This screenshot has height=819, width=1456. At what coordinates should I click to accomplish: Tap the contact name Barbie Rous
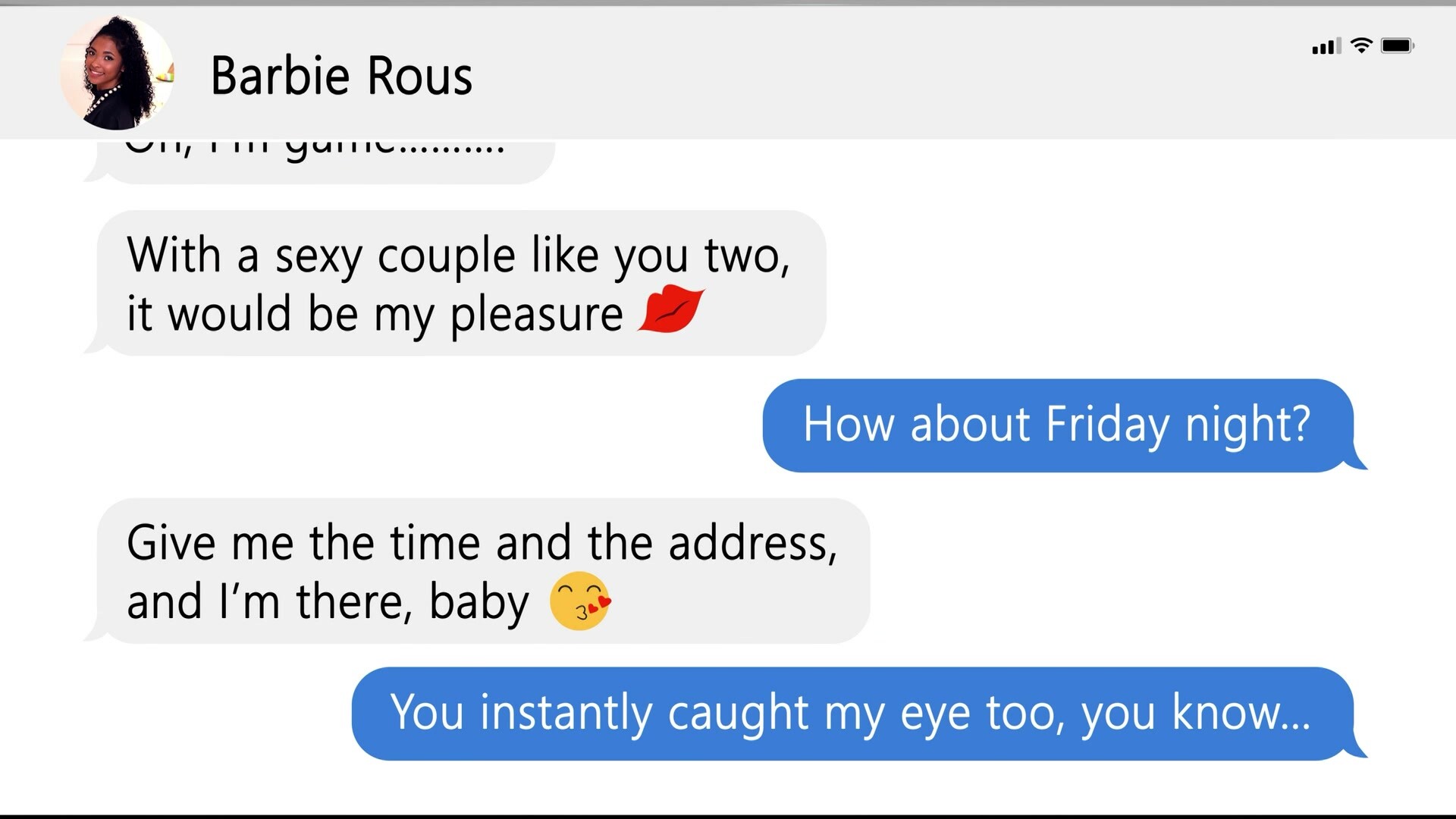click(341, 76)
